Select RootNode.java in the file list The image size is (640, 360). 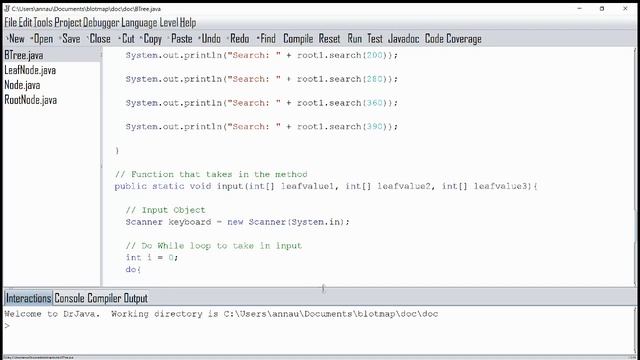[x=31, y=100]
